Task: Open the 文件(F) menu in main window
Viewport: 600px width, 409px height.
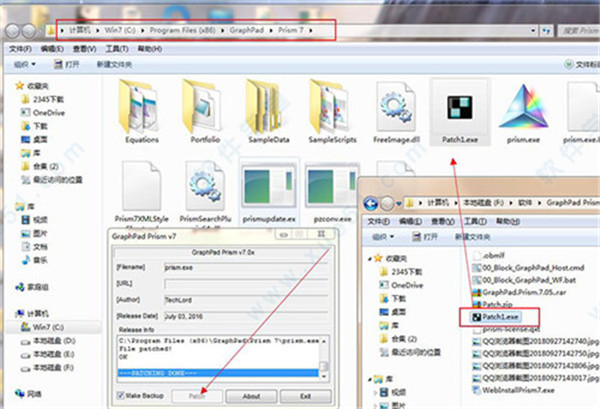Action: coord(20,49)
